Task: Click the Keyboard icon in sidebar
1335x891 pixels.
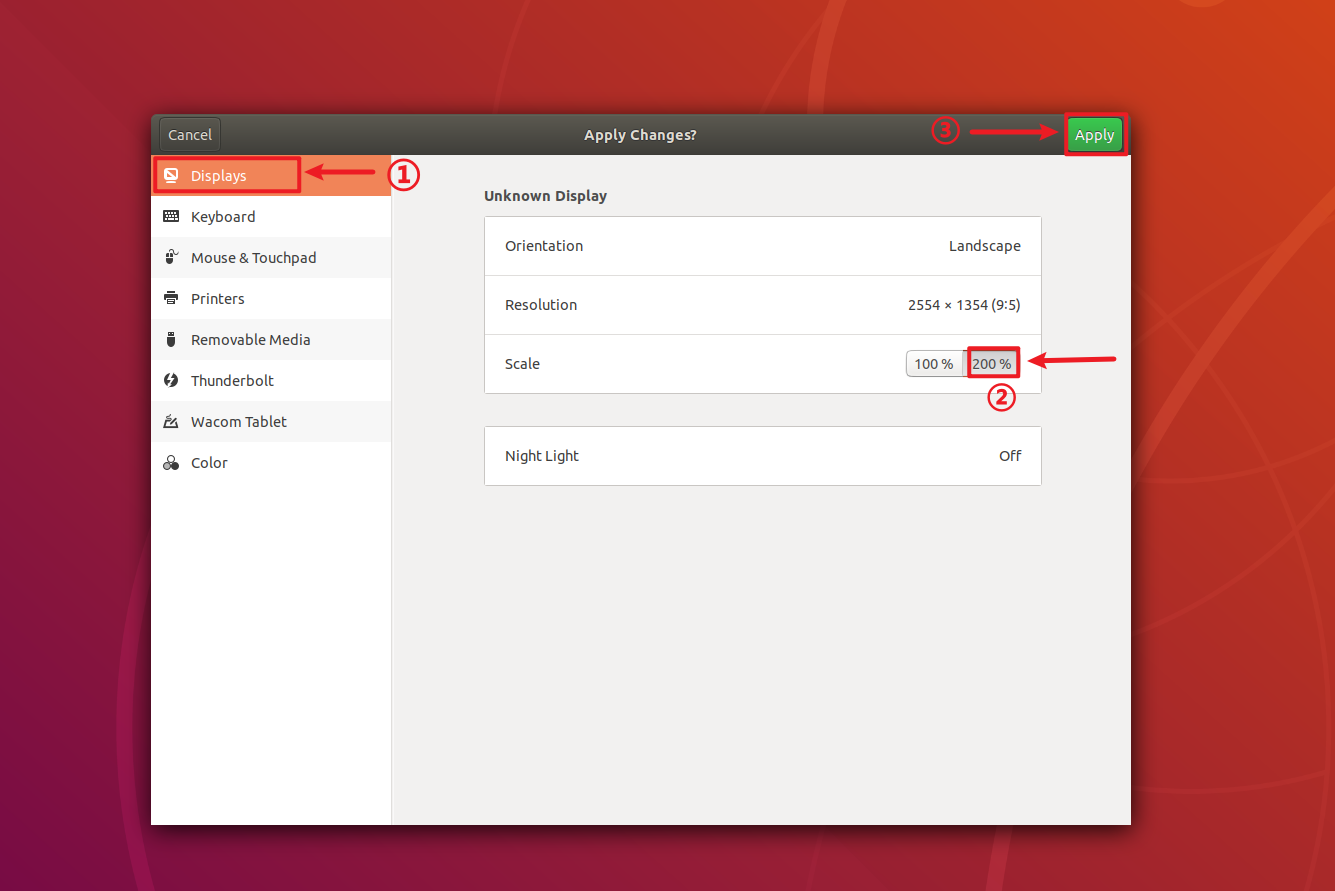Action: 171,217
